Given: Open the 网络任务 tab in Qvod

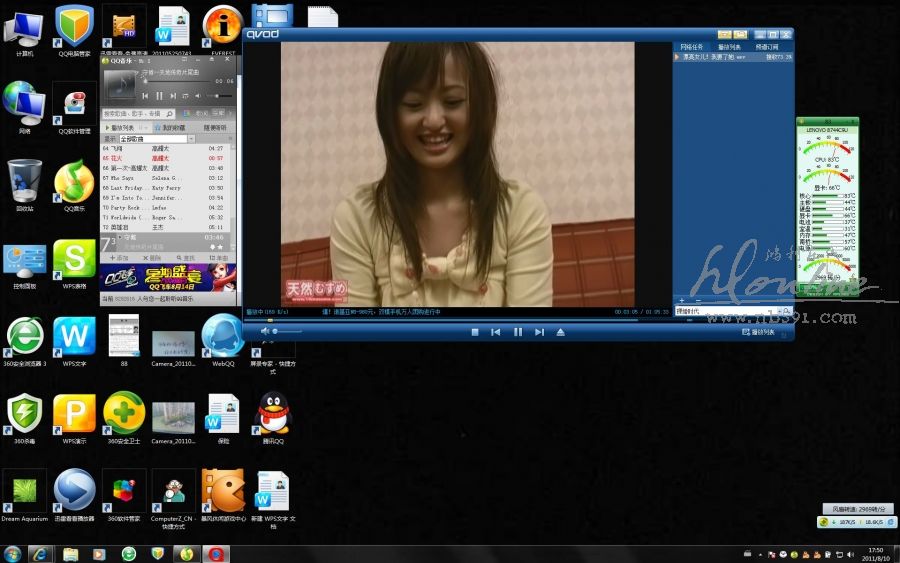Looking at the screenshot, I should coord(692,47).
